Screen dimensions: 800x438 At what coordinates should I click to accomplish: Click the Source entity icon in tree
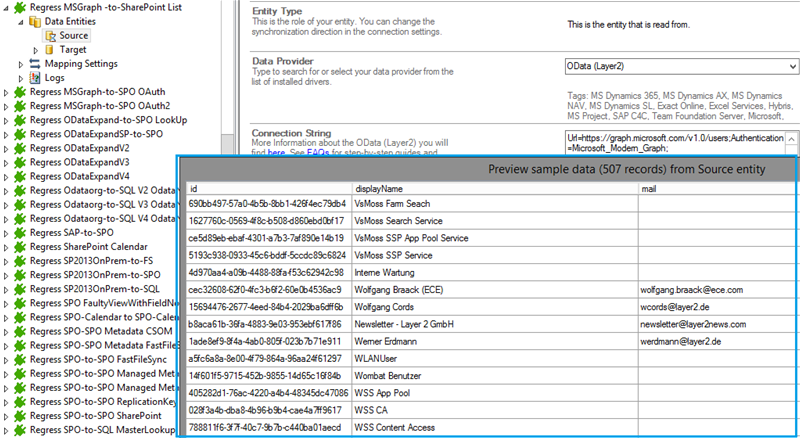(x=51, y=36)
